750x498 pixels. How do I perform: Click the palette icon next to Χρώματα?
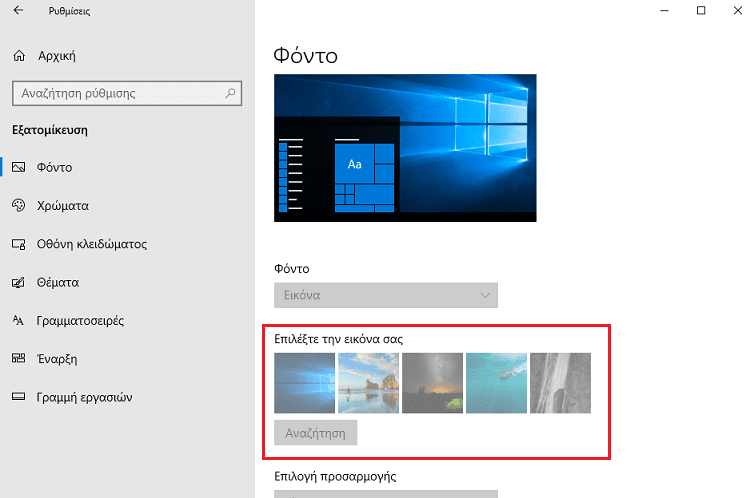click(x=19, y=205)
